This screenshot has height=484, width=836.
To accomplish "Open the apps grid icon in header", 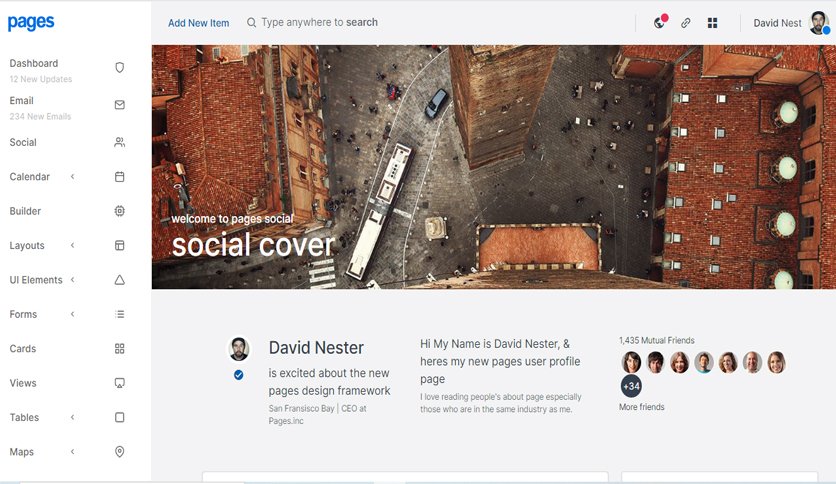I will pos(712,23).
